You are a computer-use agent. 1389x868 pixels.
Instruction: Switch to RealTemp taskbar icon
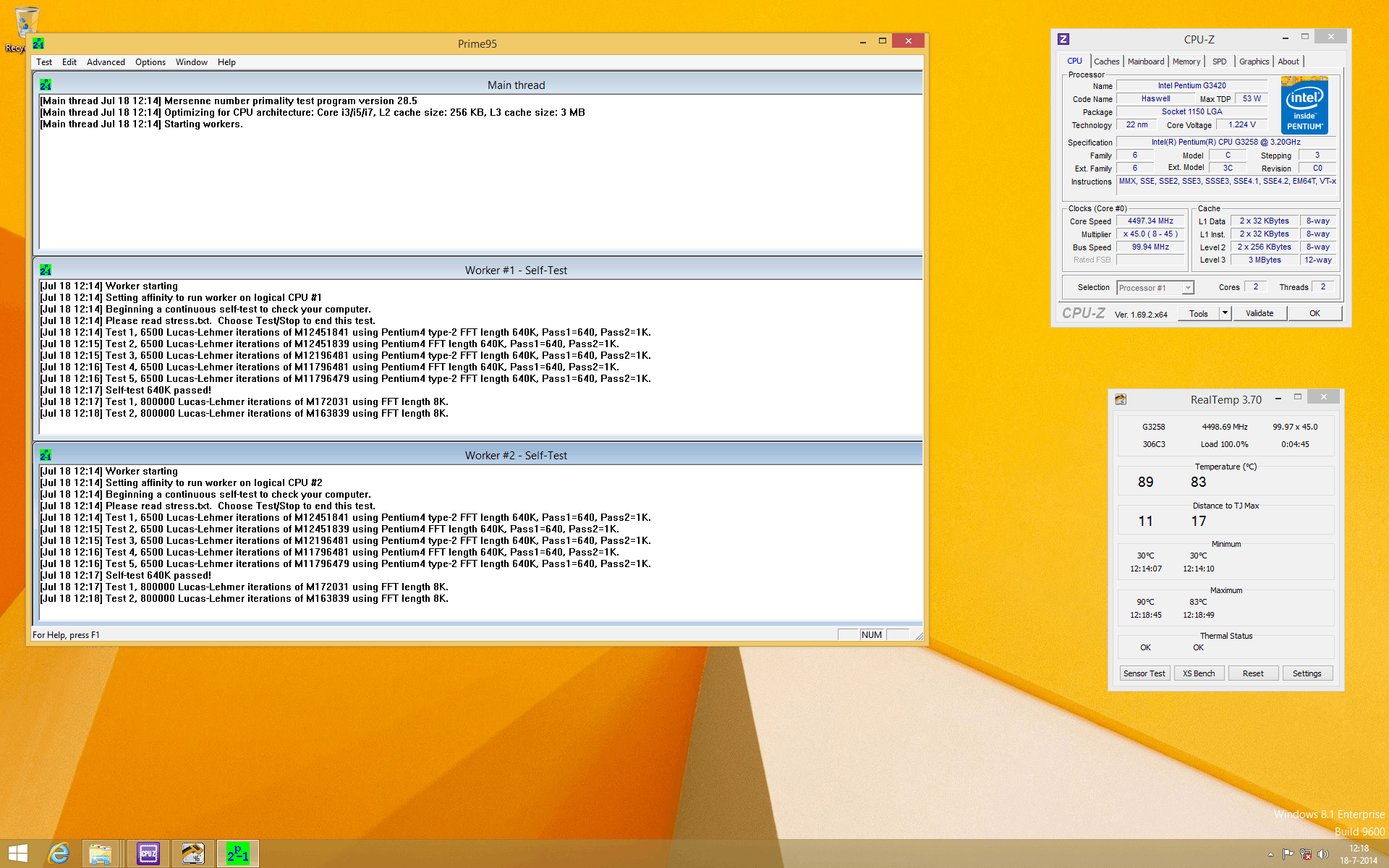point(192,854)
